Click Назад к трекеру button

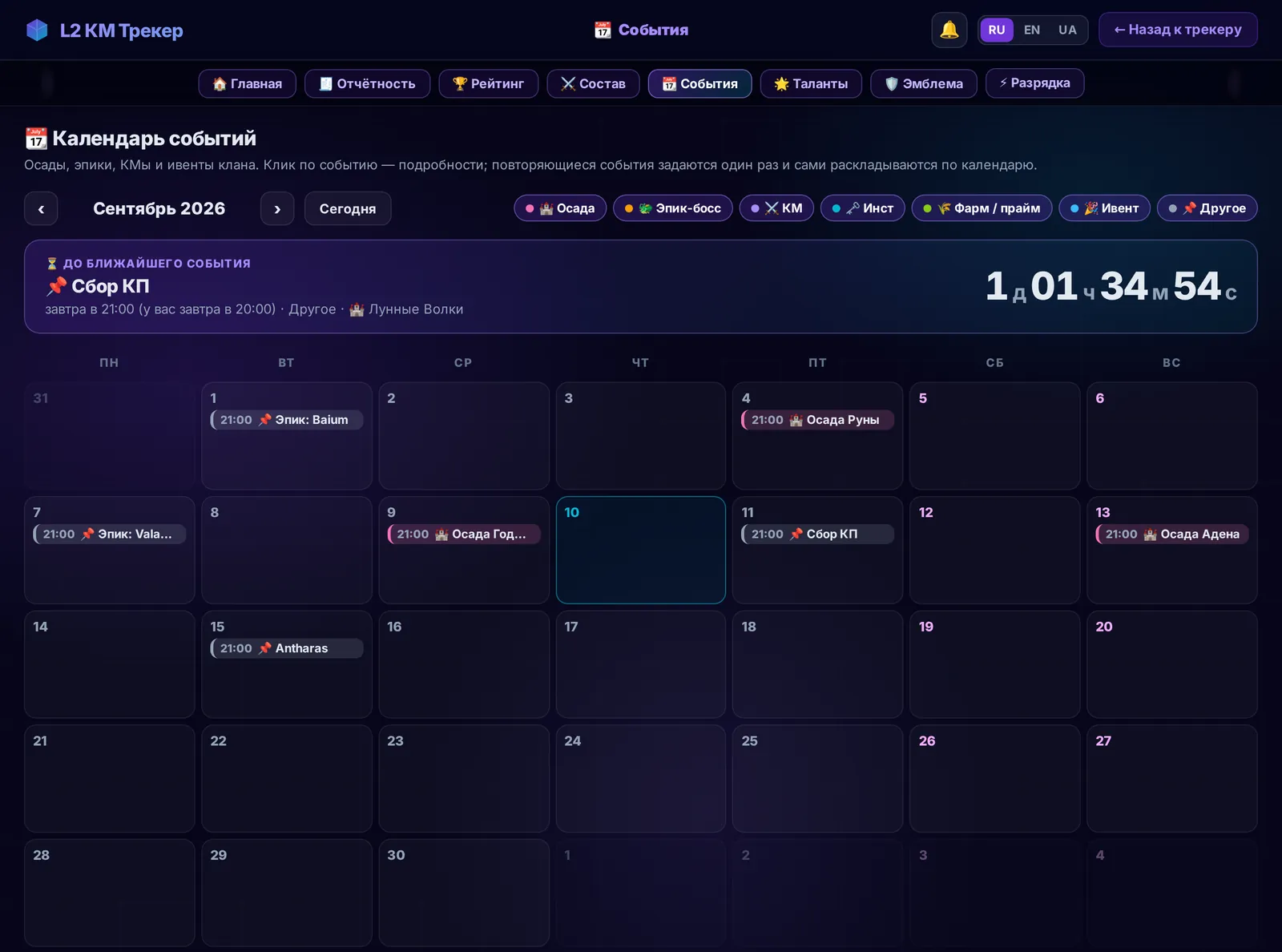pyautogui.click(x=1178, y=30)
